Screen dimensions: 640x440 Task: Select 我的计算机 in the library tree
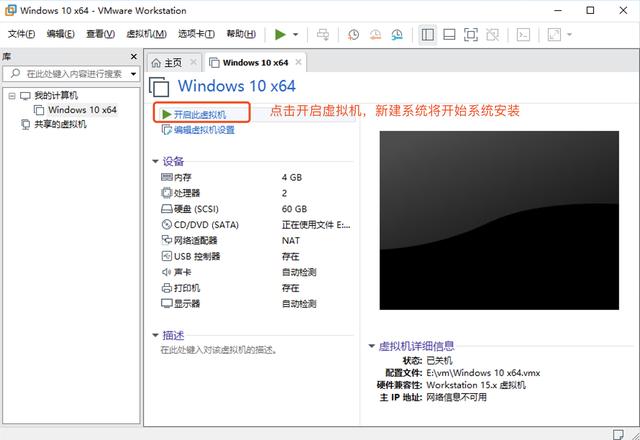[x=56, y=96]
